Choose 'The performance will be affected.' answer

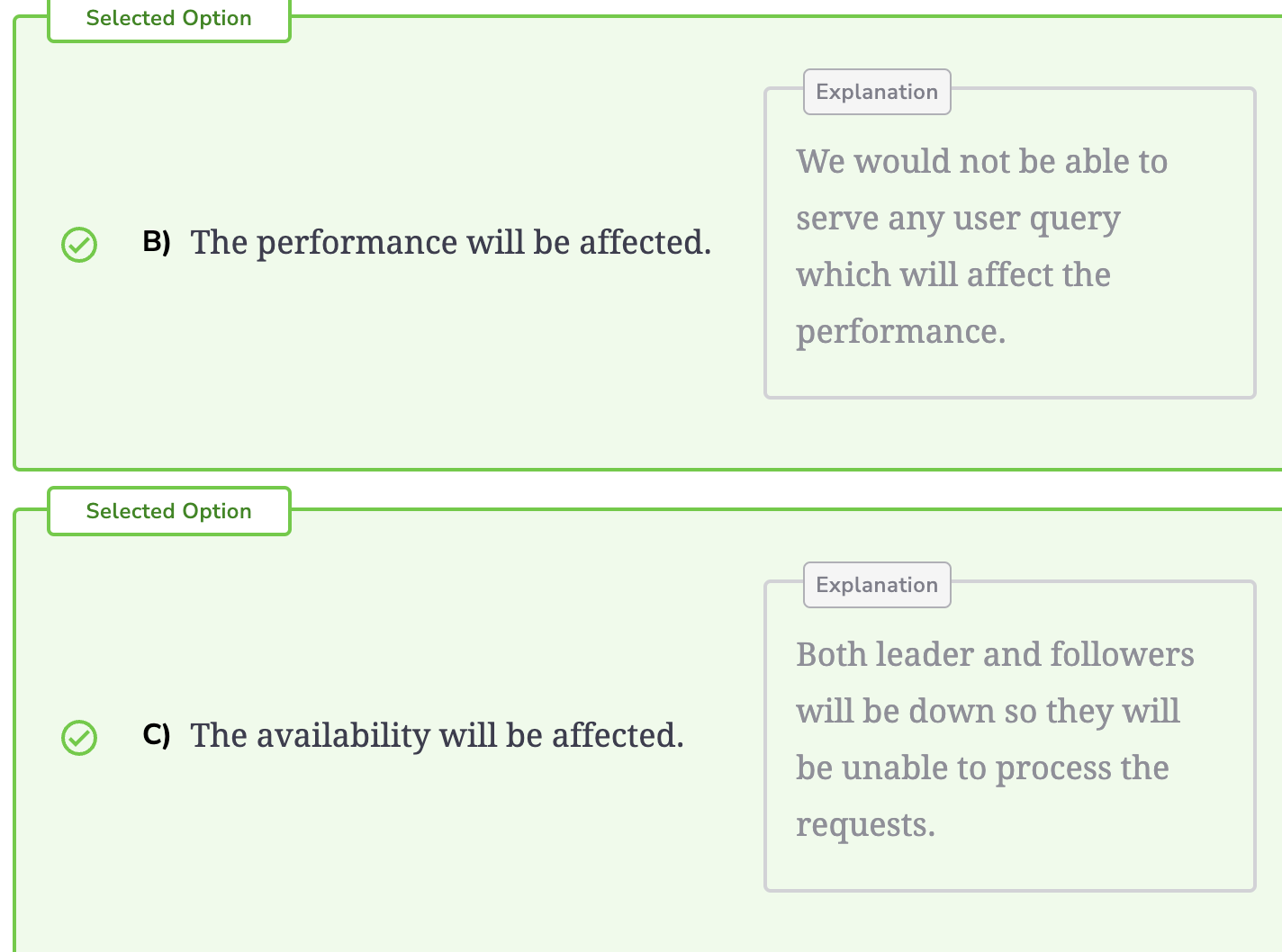coord(451,243)
